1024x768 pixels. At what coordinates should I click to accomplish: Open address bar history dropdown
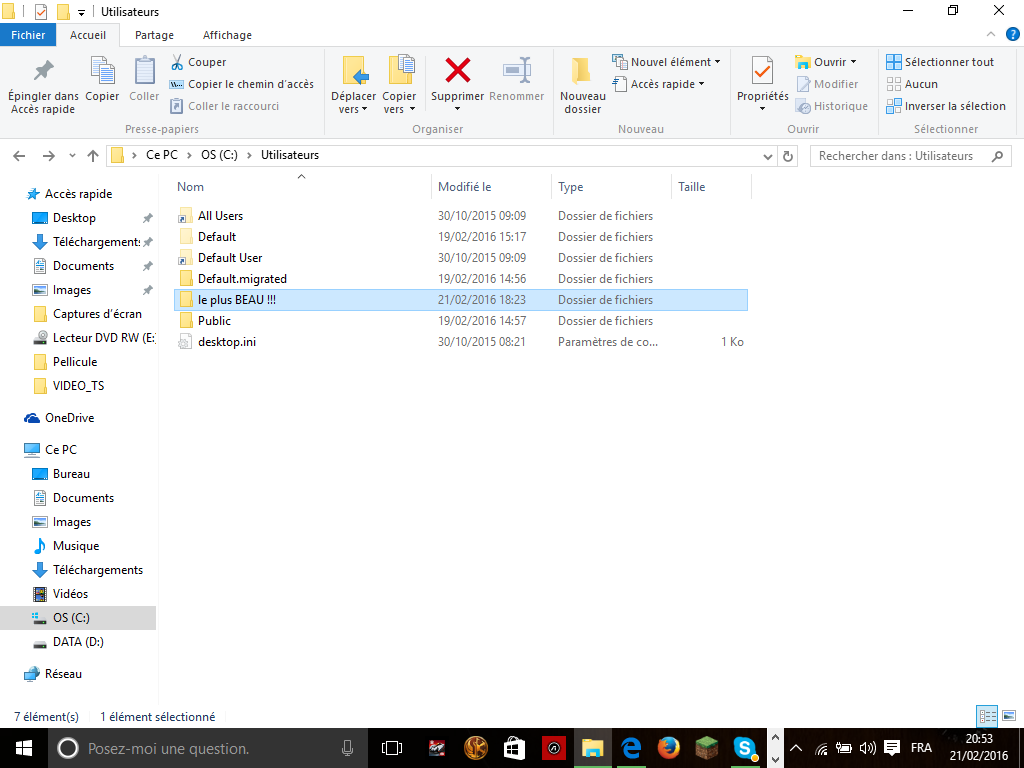[x=767, y=156]
